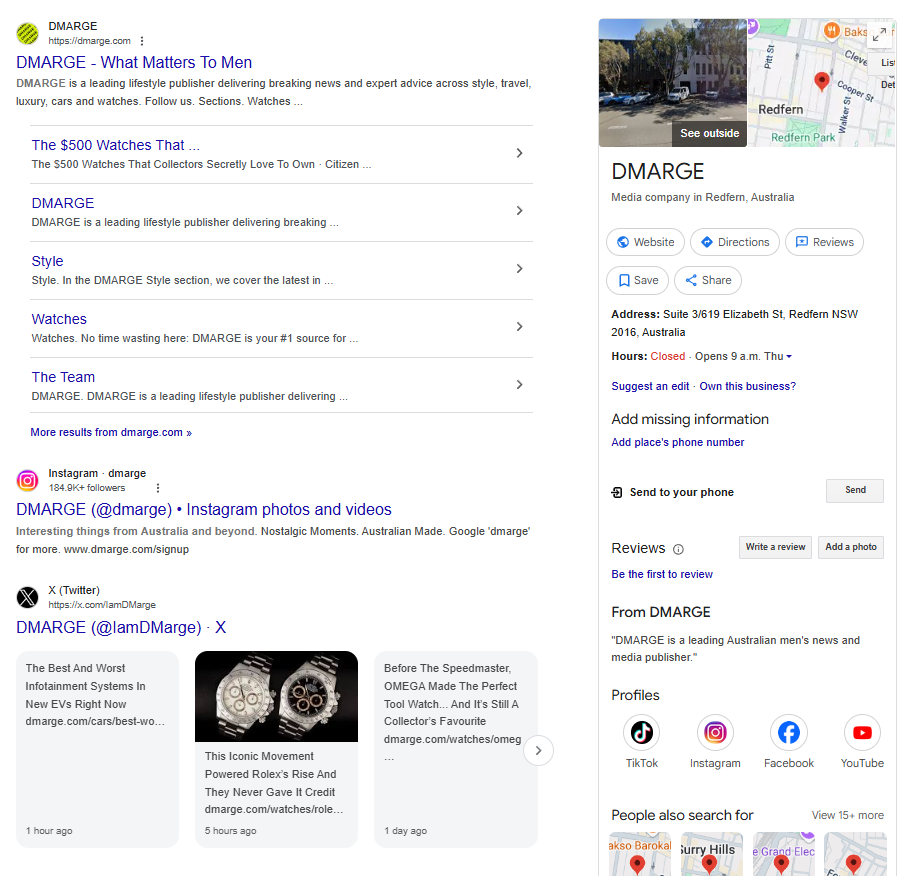This screenshot has height=876, width=913.
Task: Expand the Watches sitelink chevron
Action: point(519,327)
